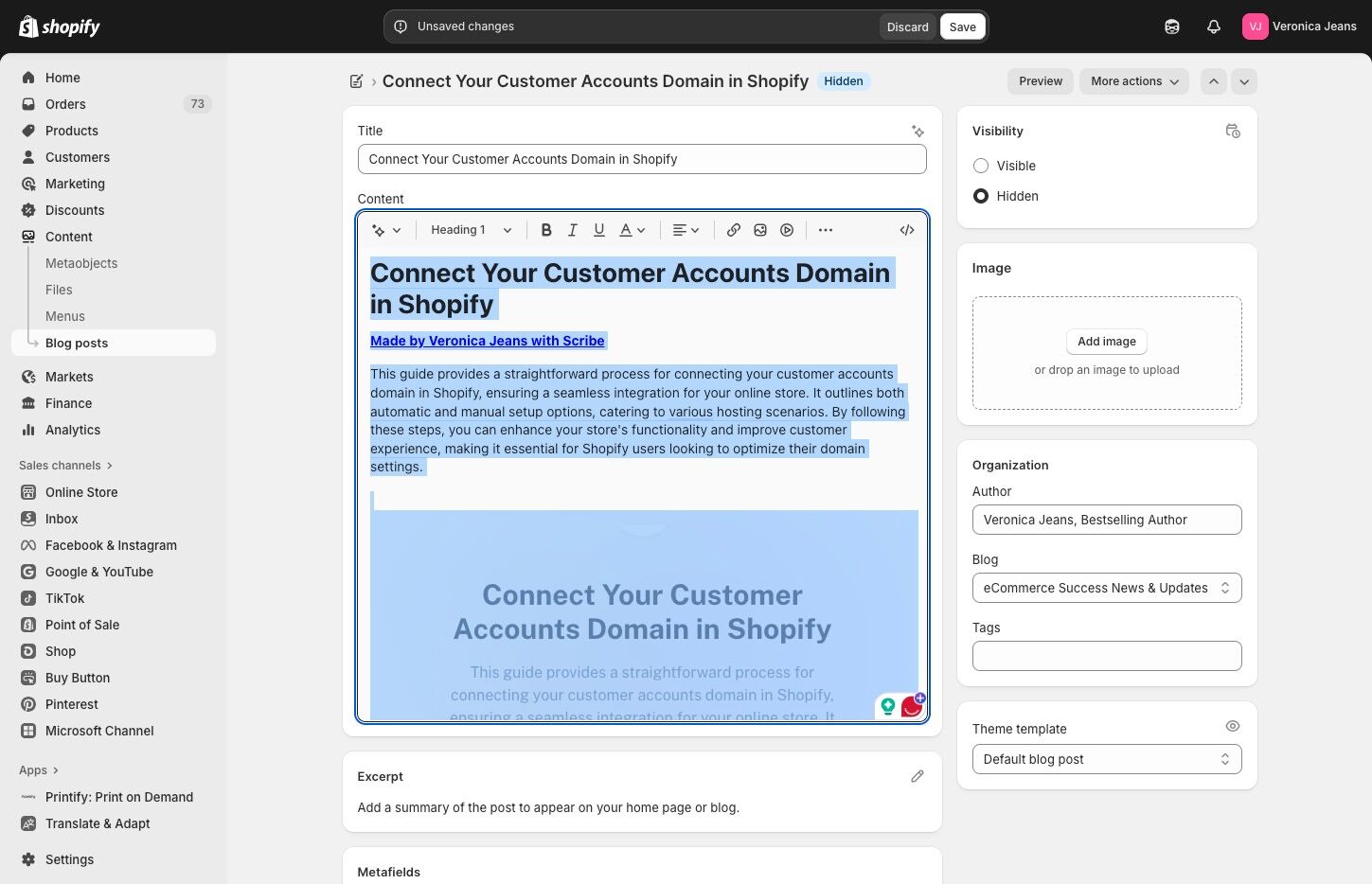Screen dimensions: 1372x884
Task: Open the Pinterest sales channel
Action: [x=114, y=704]
